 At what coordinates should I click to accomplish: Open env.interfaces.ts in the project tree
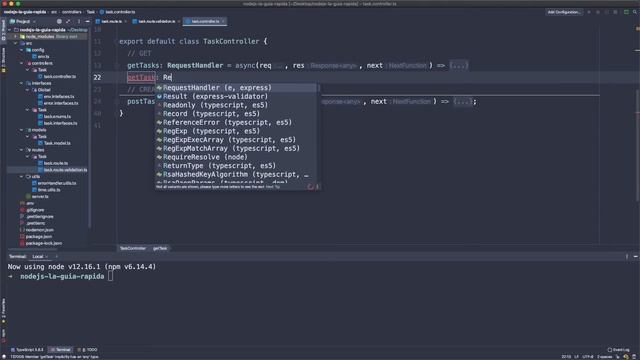coord(56,97)
